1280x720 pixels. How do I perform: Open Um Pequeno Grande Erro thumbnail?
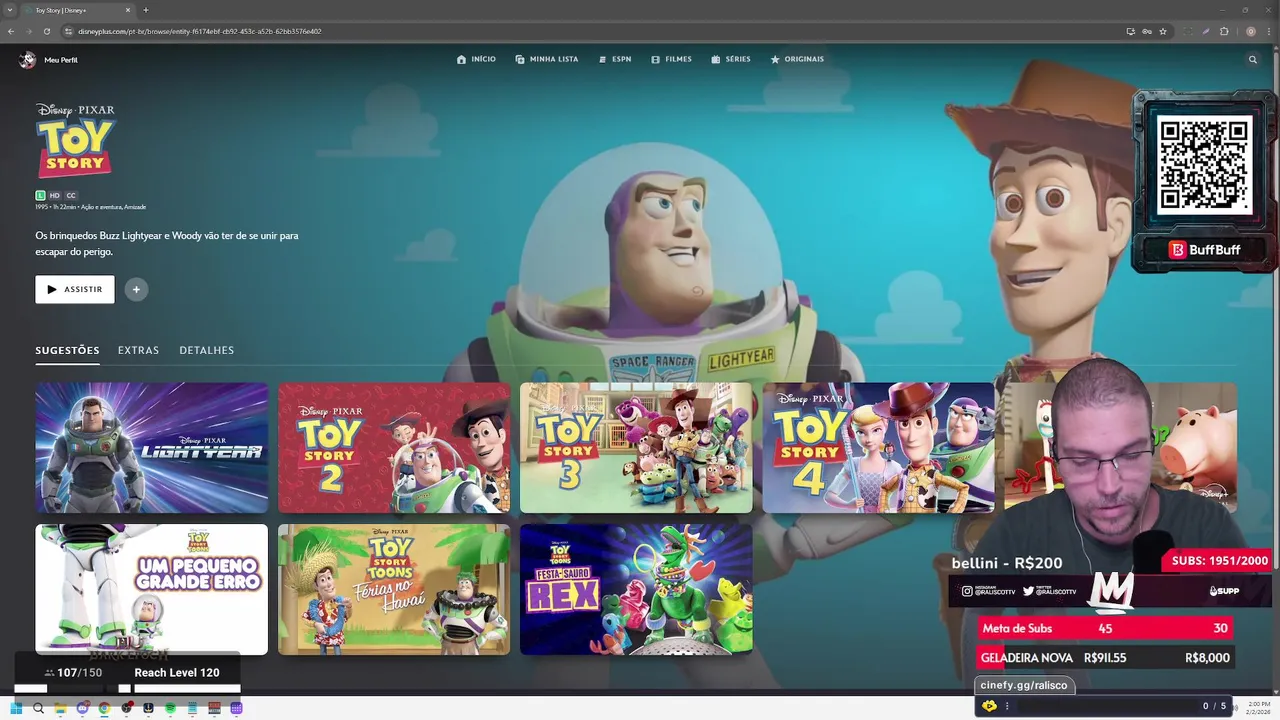(x=152, y=589)
